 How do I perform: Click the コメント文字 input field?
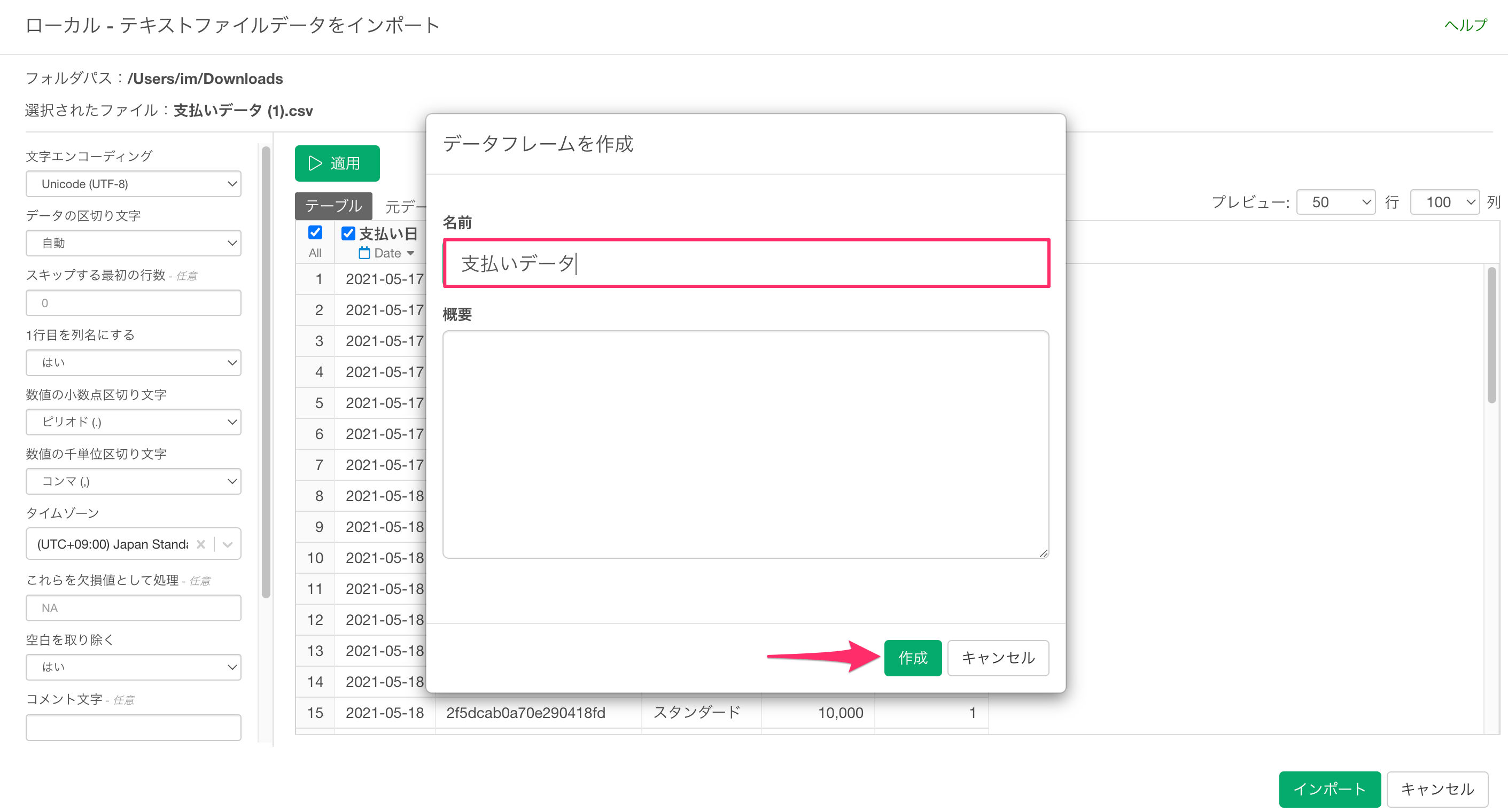134,727
